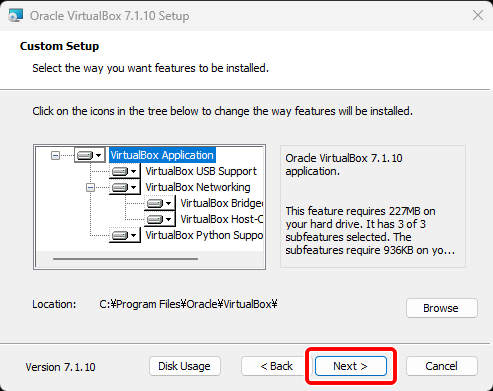Select the VirtualBox Application tree item

(x=162, y=155)
